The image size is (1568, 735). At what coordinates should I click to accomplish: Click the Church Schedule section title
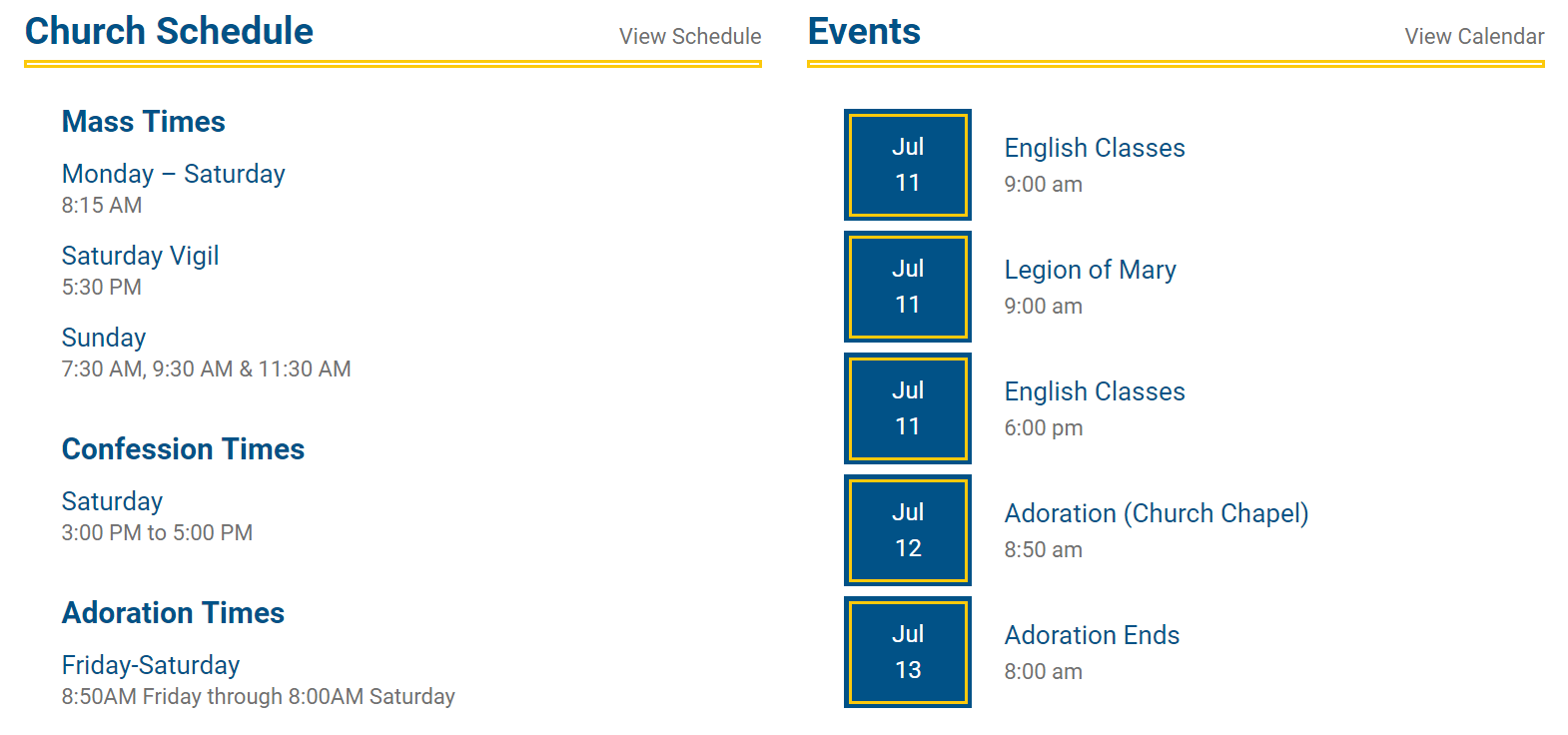click(x=169, y=32)
